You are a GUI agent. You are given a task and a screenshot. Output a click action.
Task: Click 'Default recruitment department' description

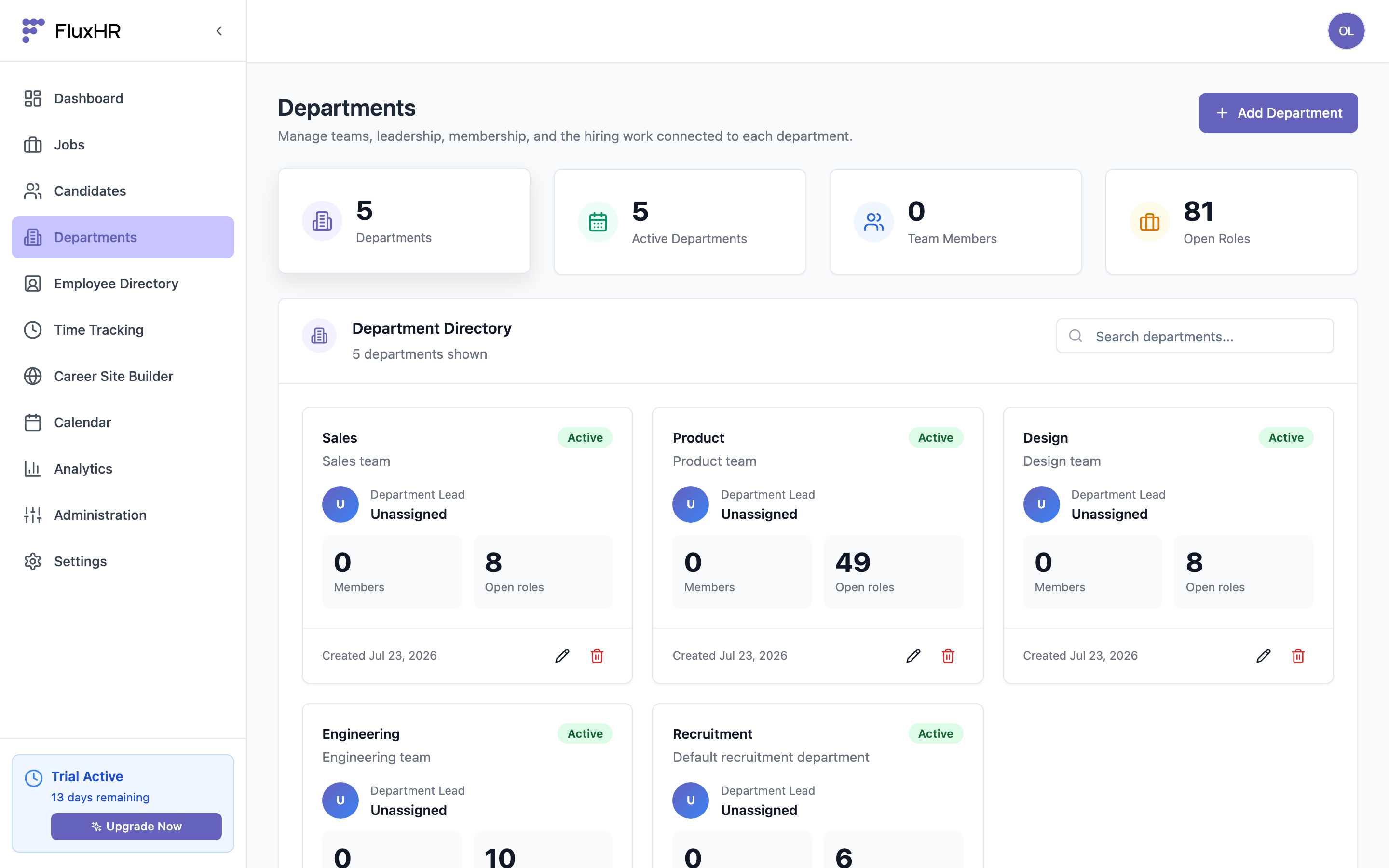[771, 757]
